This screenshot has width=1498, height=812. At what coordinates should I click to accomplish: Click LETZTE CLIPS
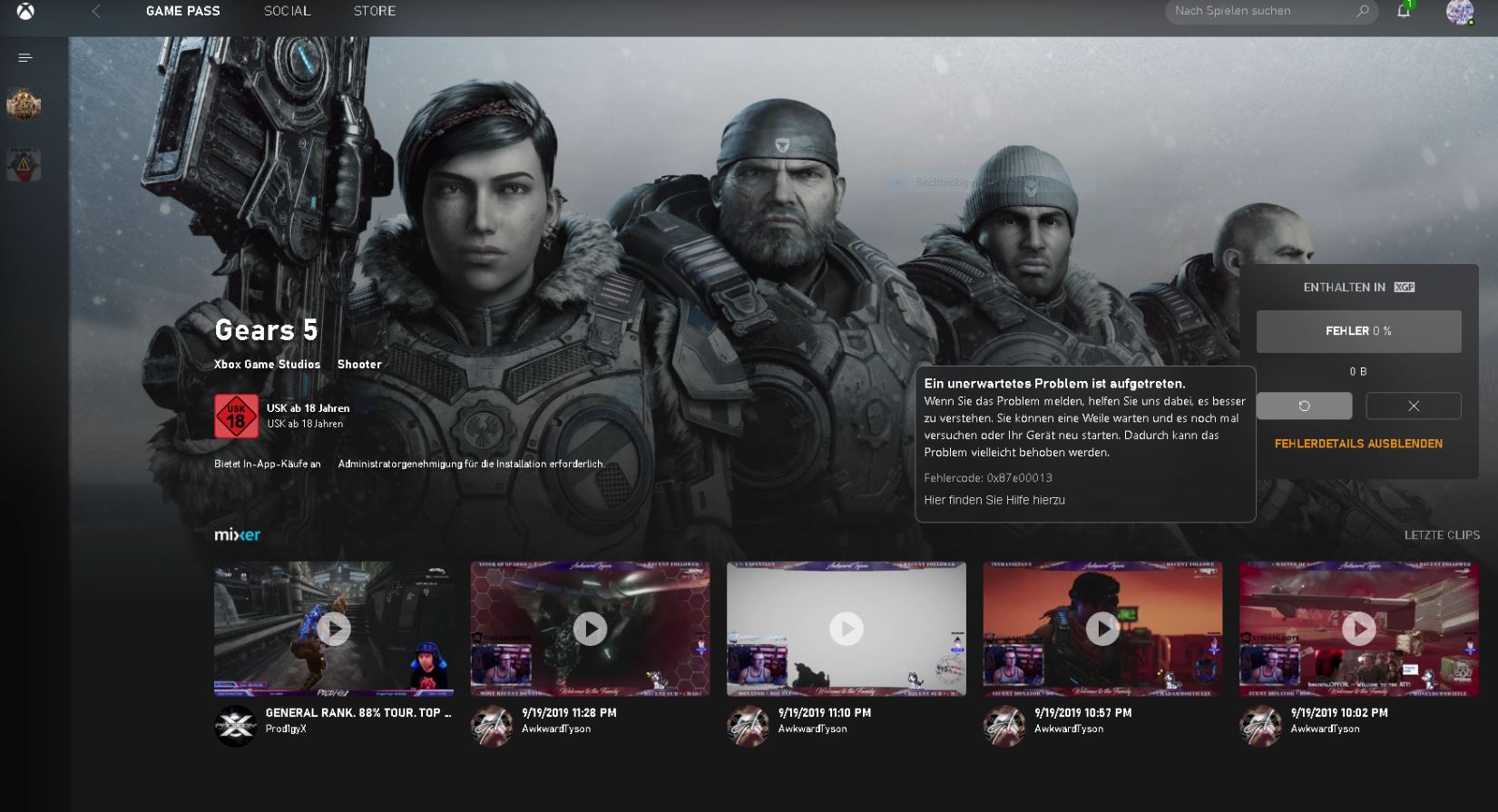click(x=1442, y=535)
